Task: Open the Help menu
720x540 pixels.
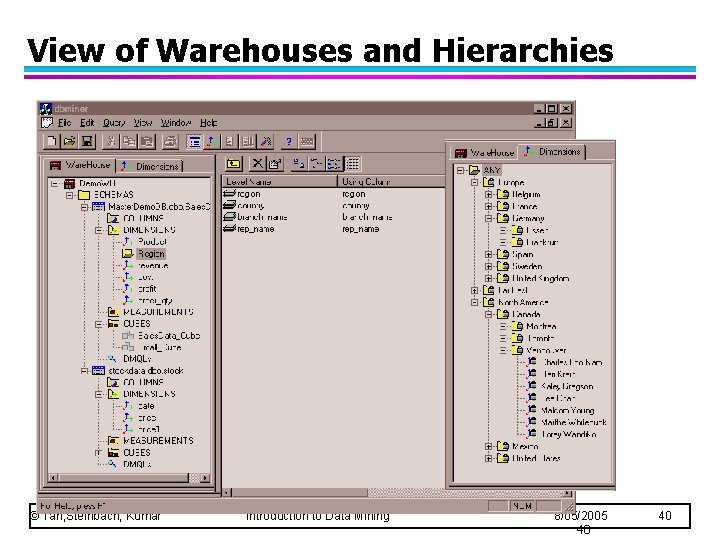Action: (x=208, y=123)
